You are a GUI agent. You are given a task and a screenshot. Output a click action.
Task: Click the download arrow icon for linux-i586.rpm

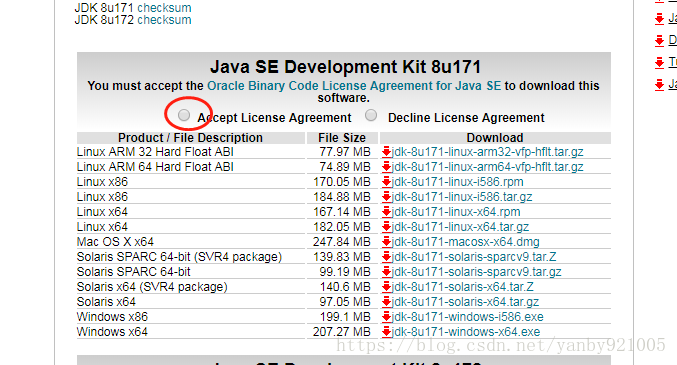tap(386, 182)
